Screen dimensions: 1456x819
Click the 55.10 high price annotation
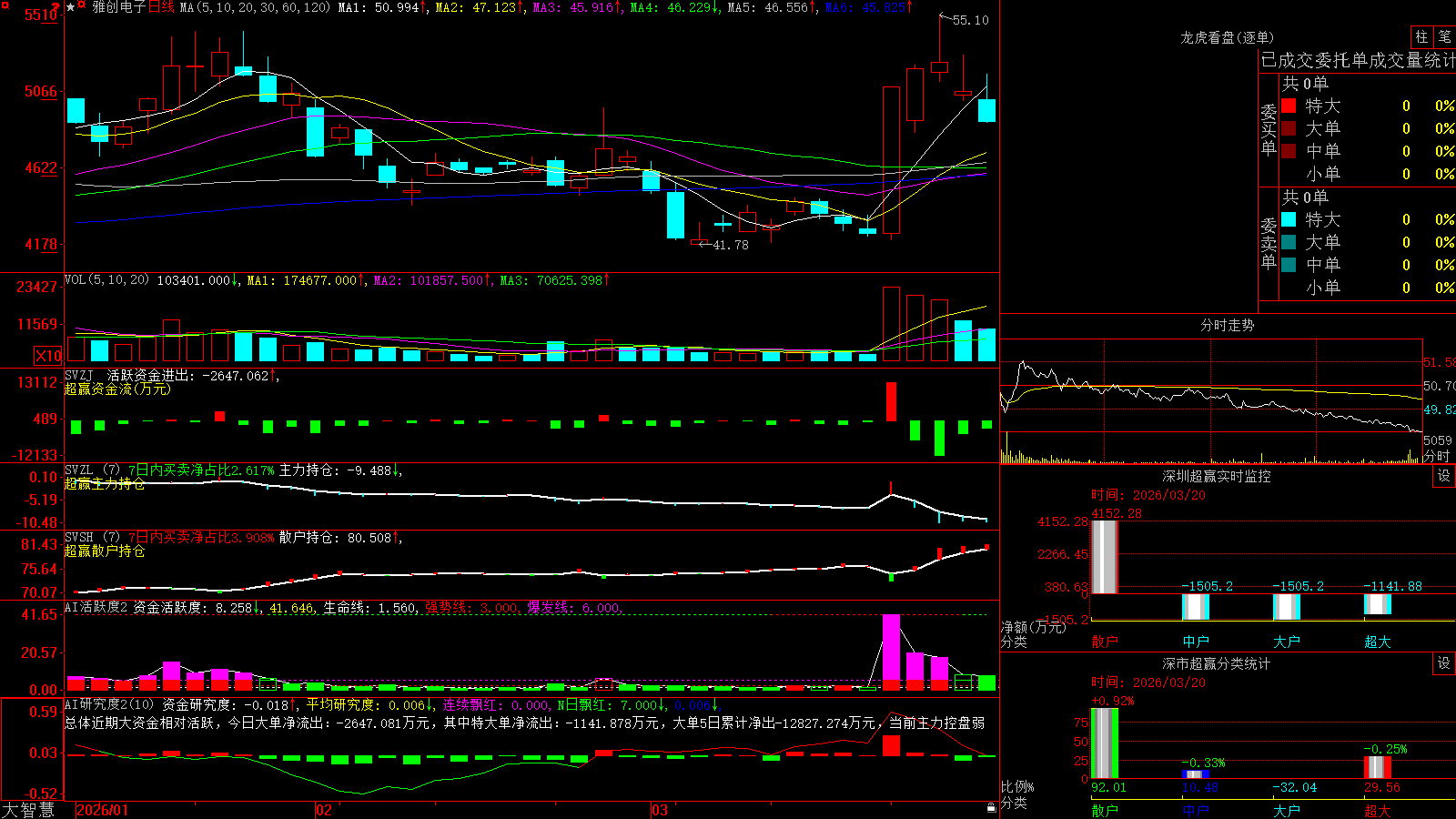970,20
